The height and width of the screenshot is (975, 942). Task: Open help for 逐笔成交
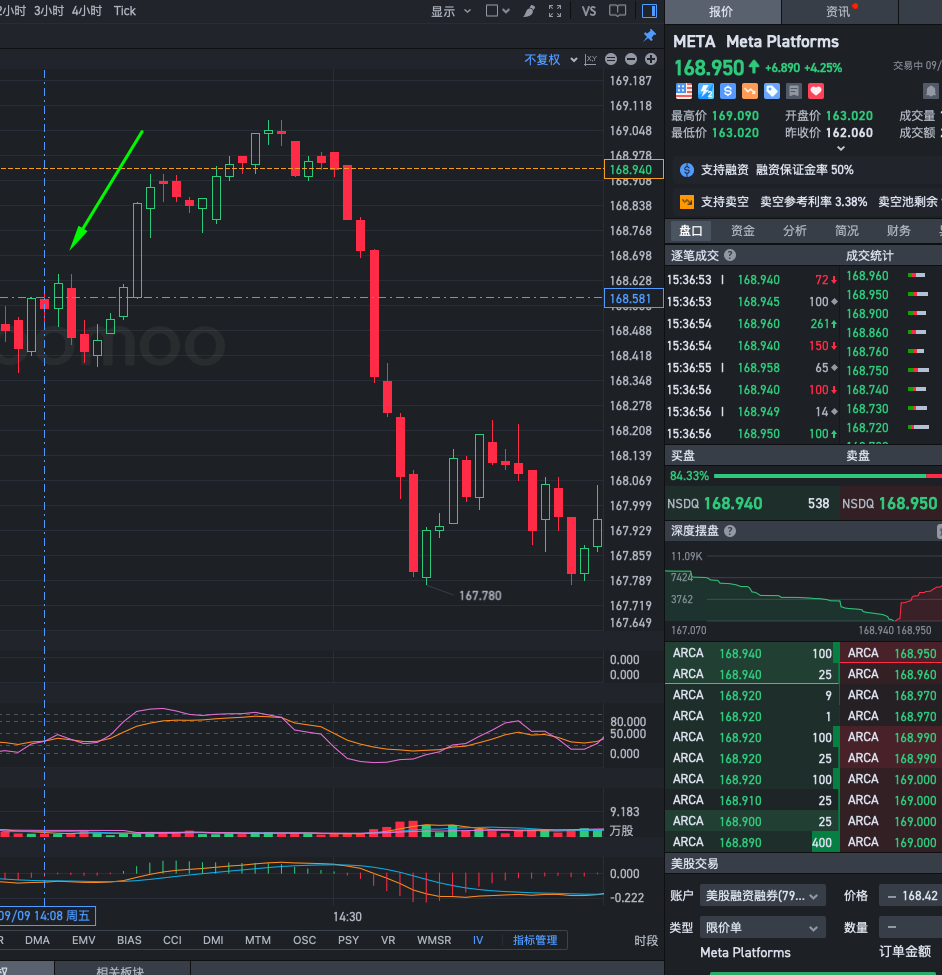coord(730,255)
